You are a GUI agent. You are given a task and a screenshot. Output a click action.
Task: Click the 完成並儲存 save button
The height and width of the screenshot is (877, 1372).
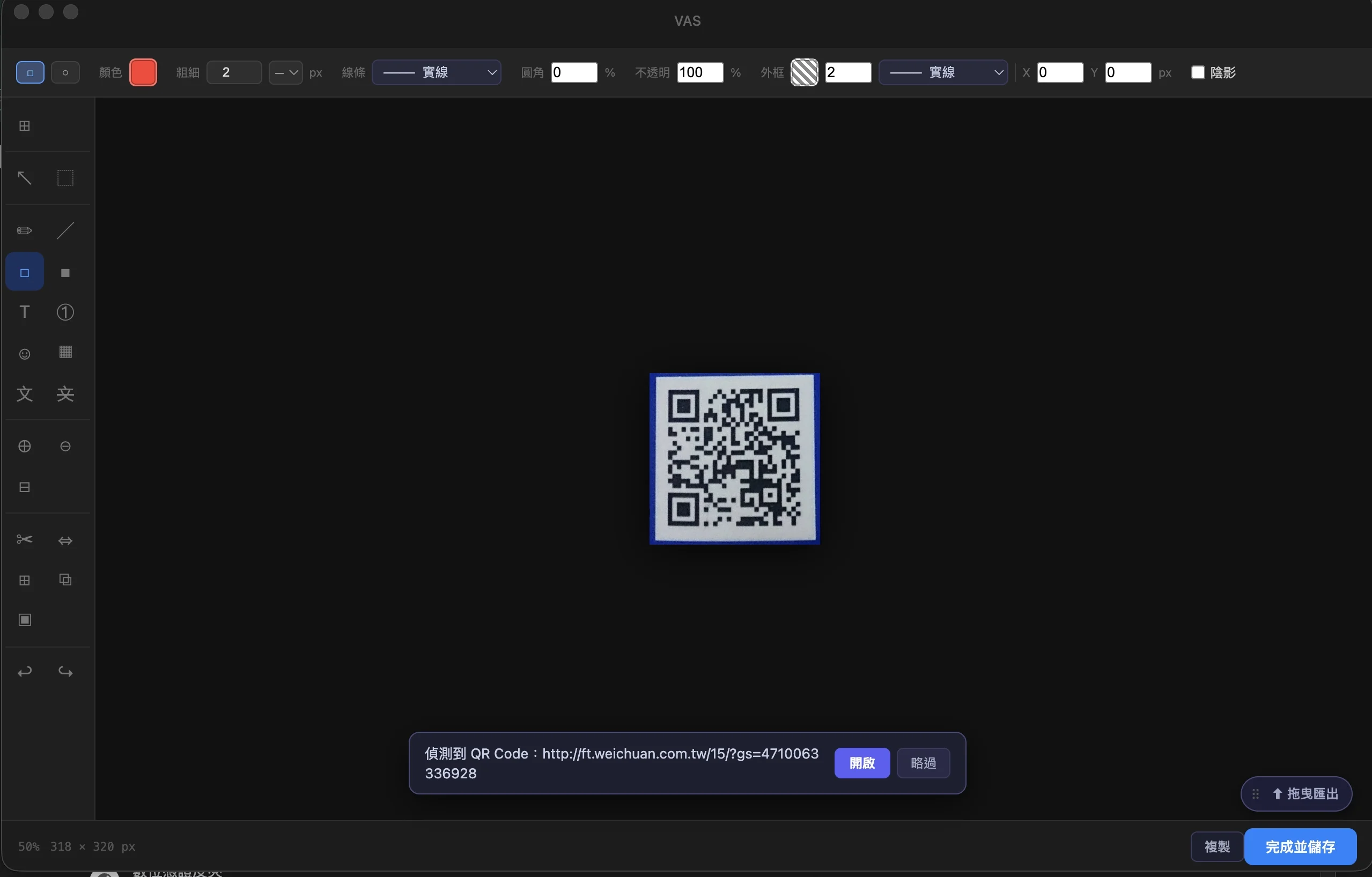point(1300,847)
